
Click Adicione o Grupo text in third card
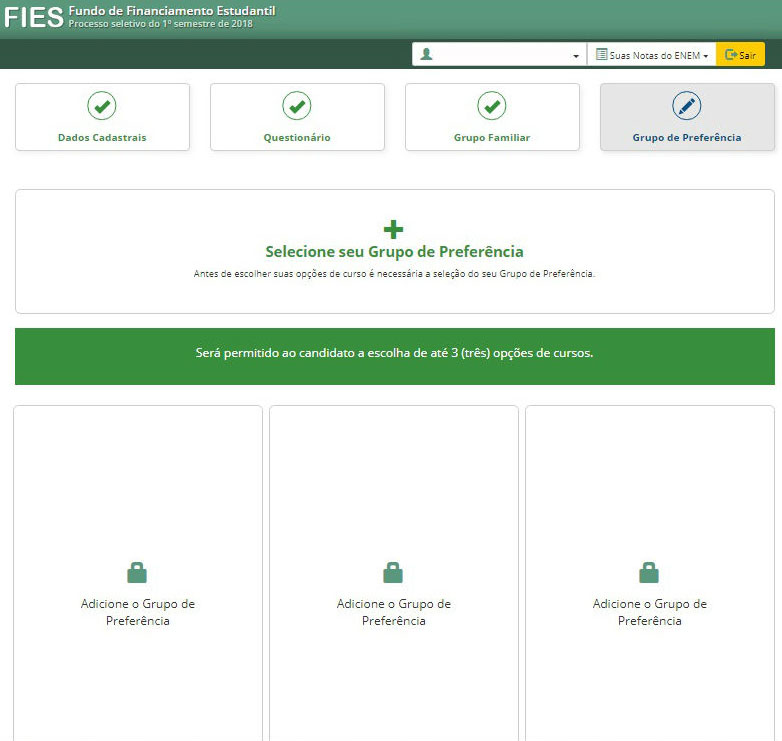pos(649,612)
